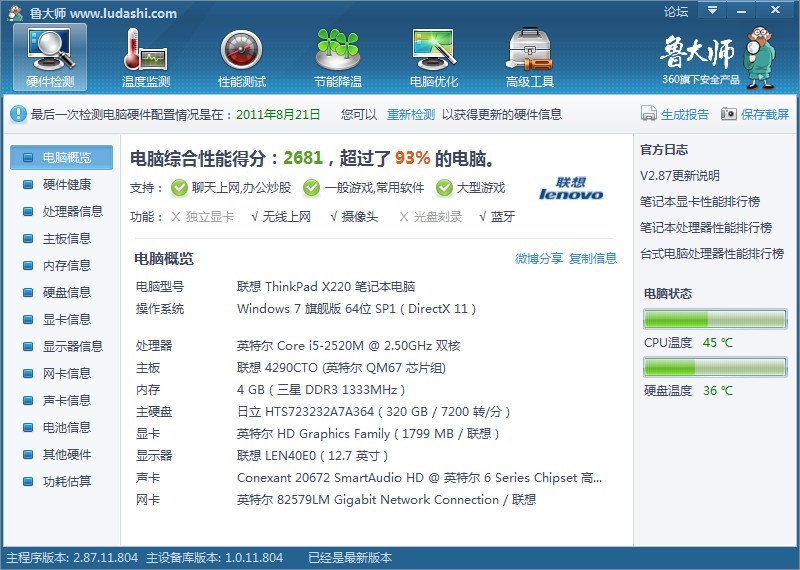Click the 无线上网 feature label

pos(287,217)
